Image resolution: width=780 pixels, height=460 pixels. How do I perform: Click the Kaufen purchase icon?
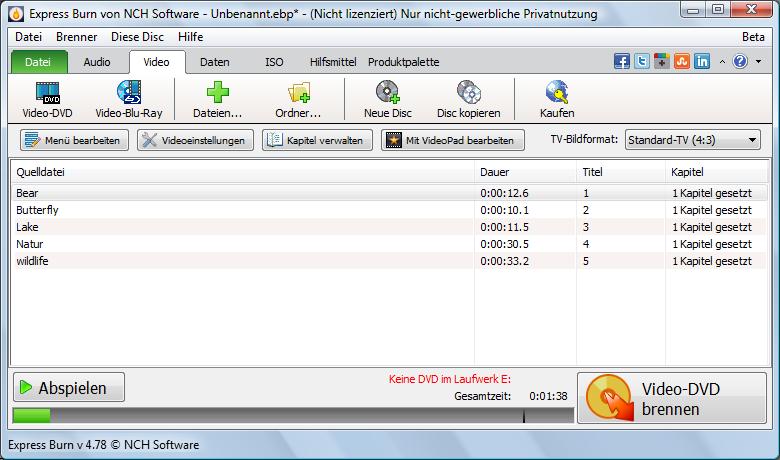click(x=557, y=99)
